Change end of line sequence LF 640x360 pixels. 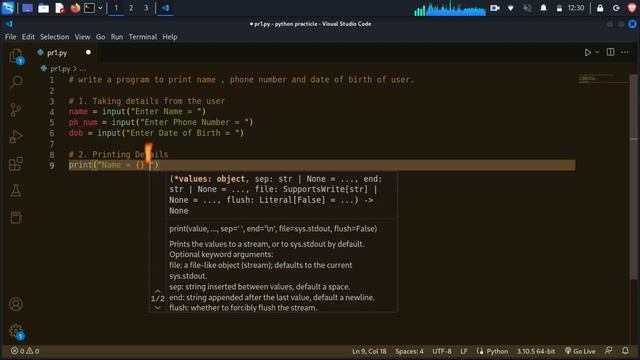(x=464, y=351)
